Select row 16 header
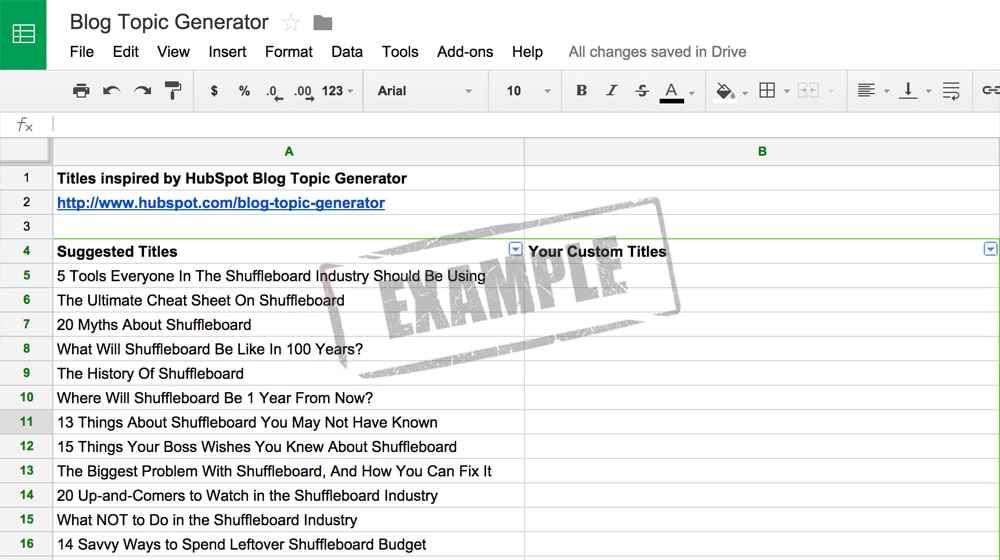 pos(26,544)
